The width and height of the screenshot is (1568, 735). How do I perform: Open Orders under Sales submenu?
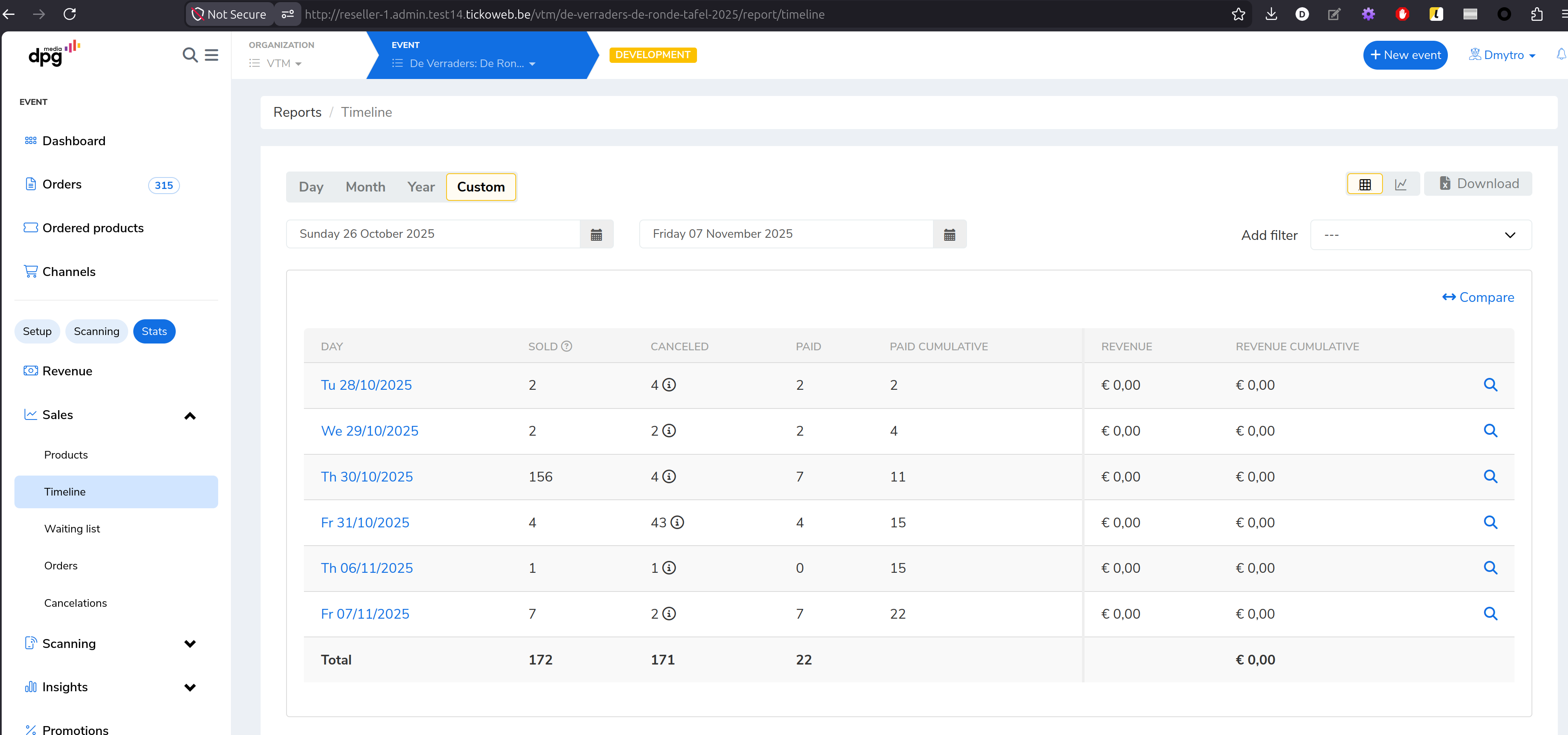point(61,566)
